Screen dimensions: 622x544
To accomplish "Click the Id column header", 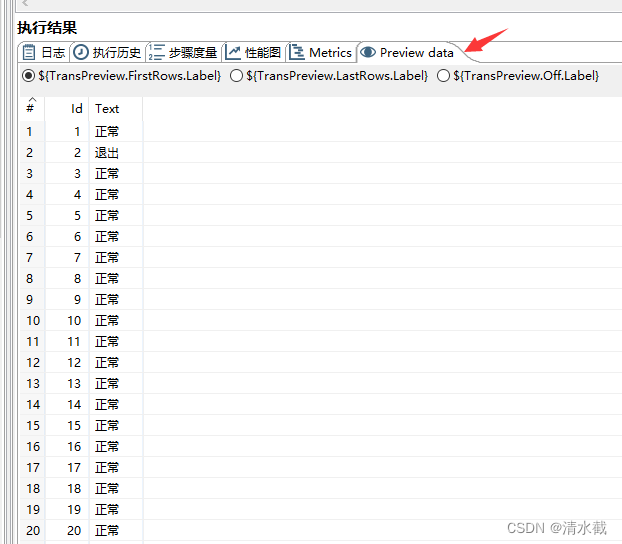I will pos(67,108).
